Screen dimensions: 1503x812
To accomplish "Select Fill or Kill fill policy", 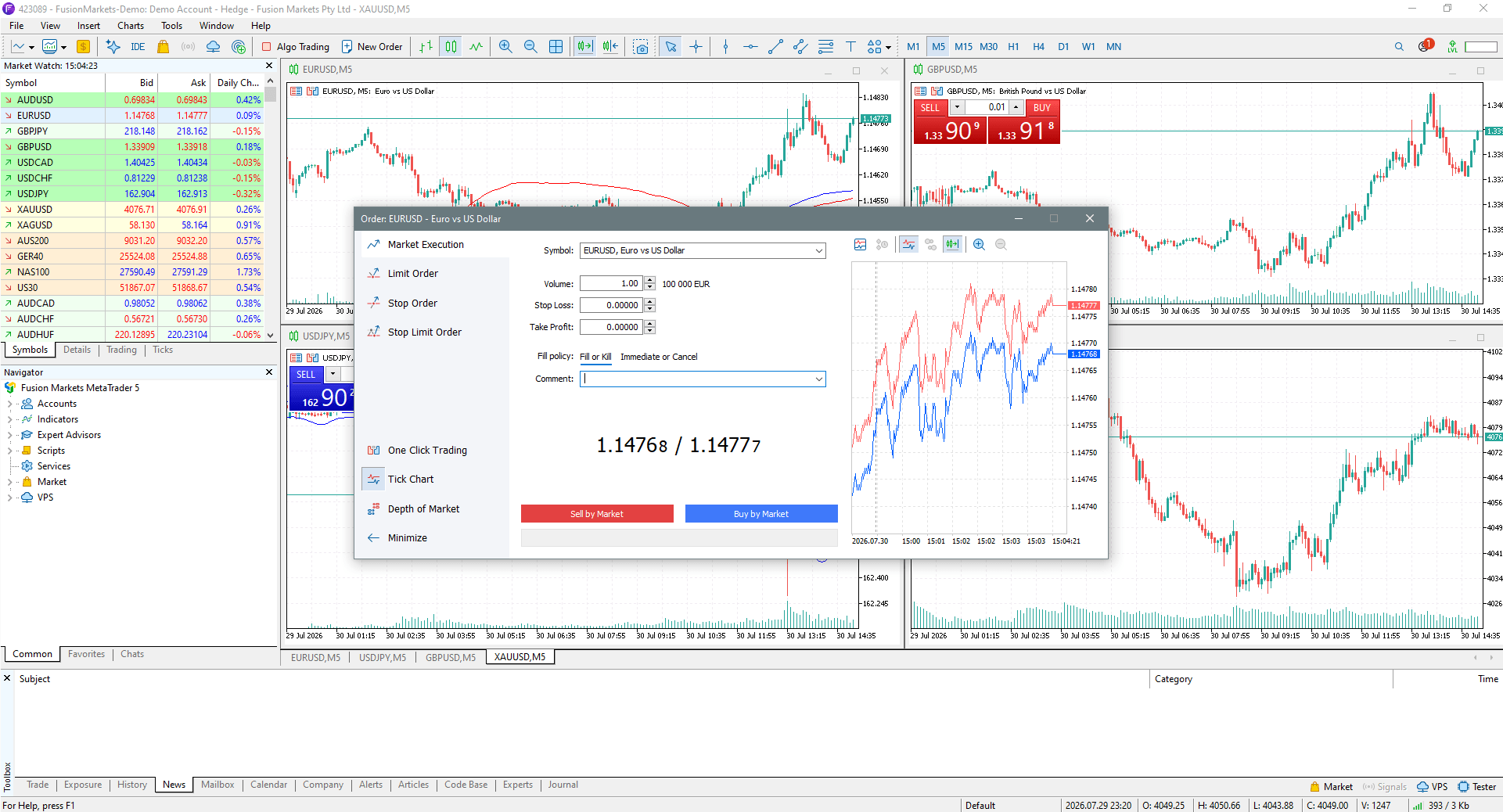I will (x=595, y=357).
